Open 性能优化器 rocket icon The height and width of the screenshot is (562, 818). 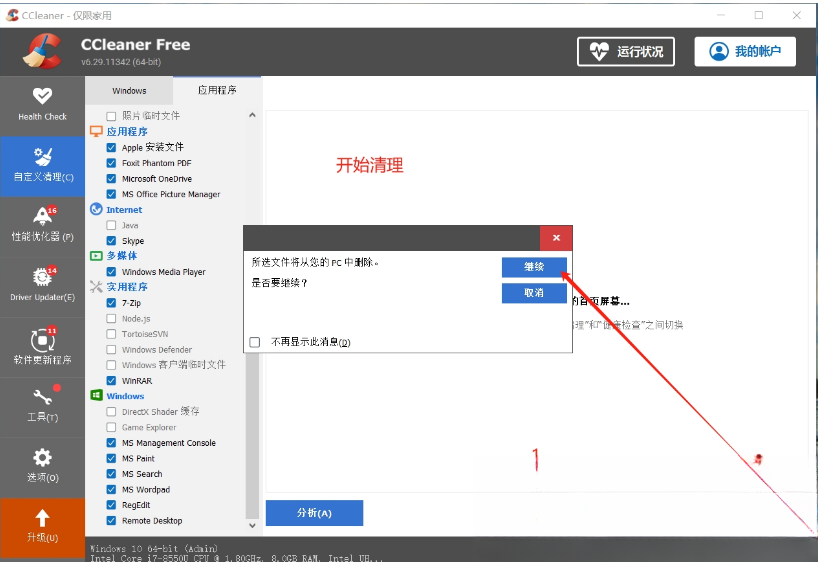coord(42,216)
